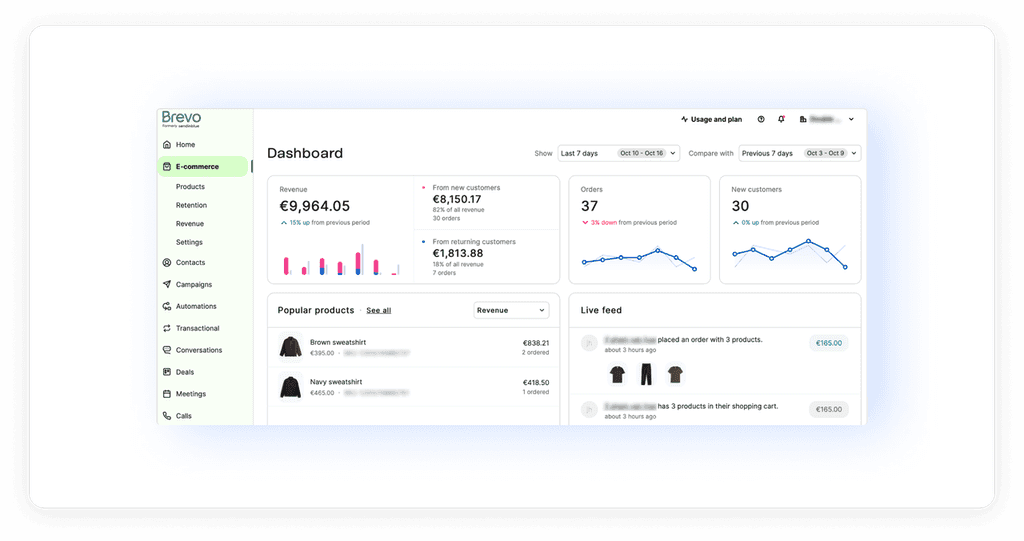Viewport: 1024px width, 541px height.
Task: Select the Brown sweatshirt product thumbnail
Action: point(291,347)
